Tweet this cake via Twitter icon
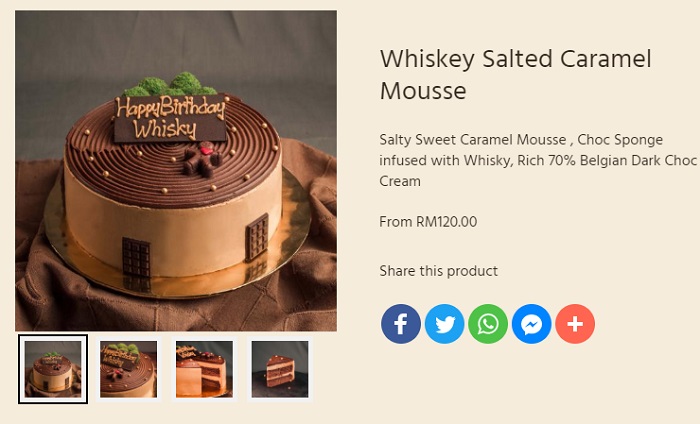This screenshot has height=424, width=700. pos(444,324)
